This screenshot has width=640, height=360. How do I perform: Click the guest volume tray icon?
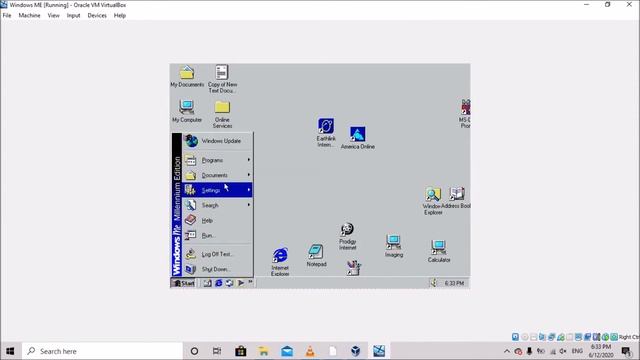click(433, 283)
